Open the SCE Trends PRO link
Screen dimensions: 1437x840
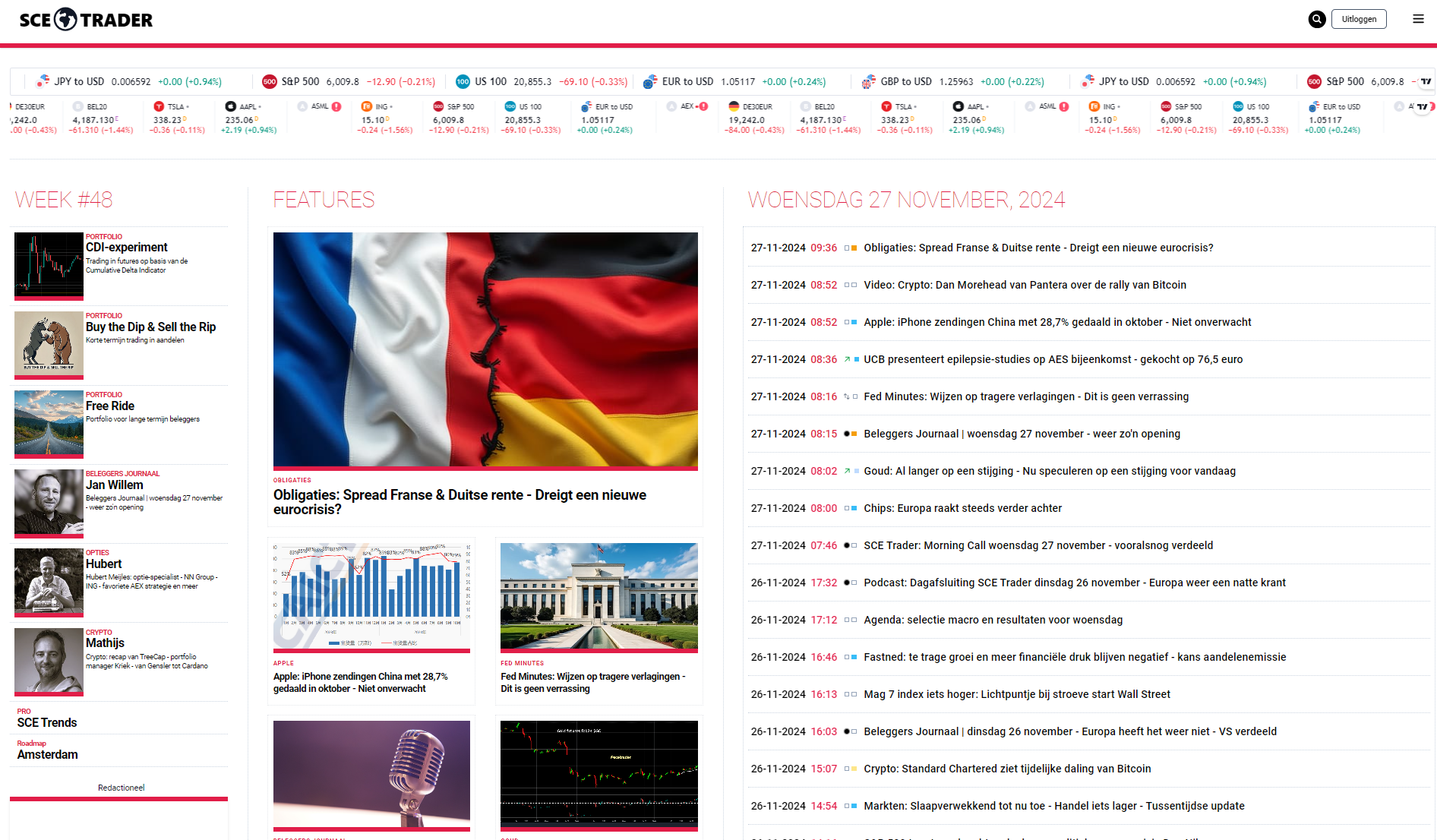click(x=47, y=723)
